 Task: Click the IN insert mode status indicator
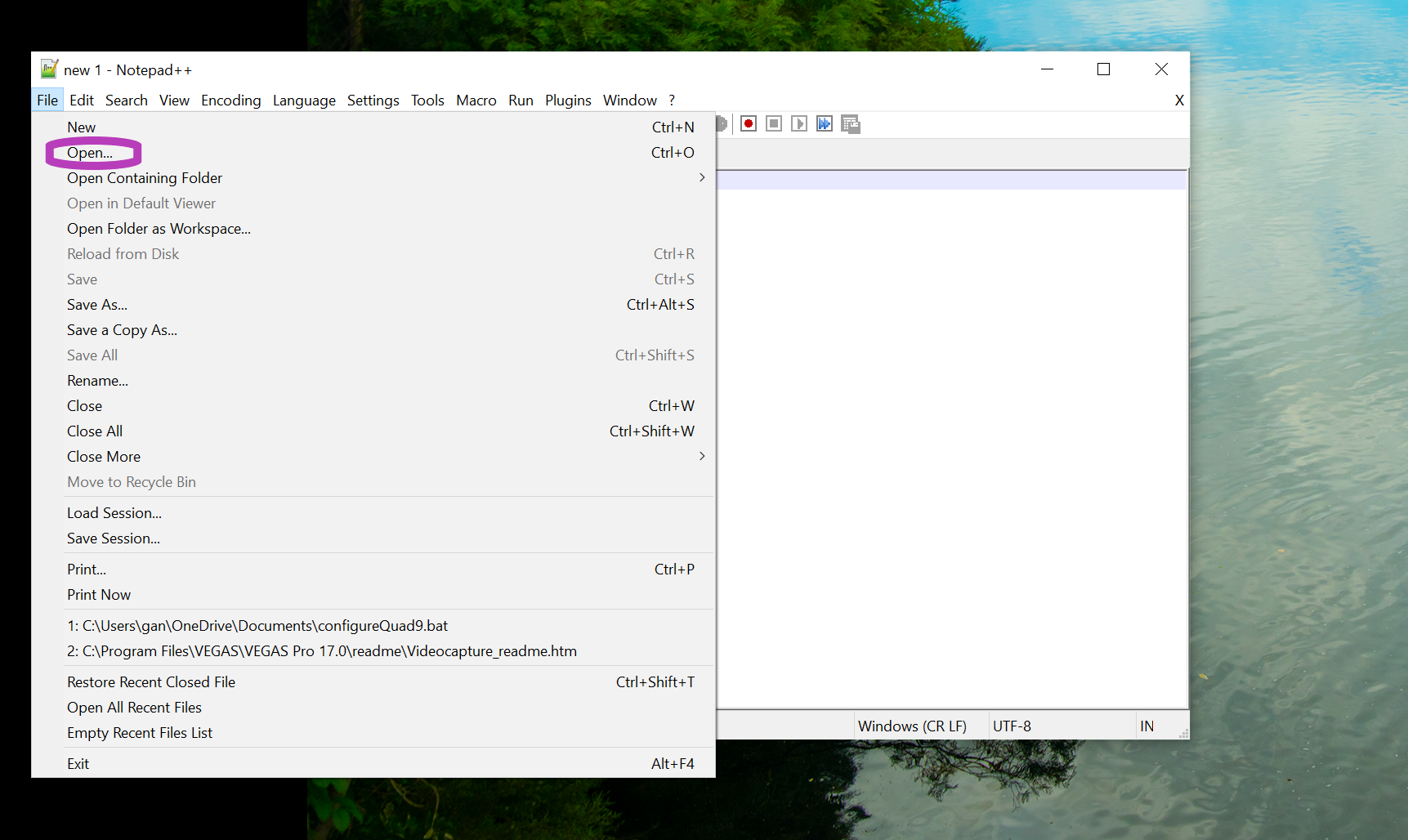click(x=1147, y=726)
